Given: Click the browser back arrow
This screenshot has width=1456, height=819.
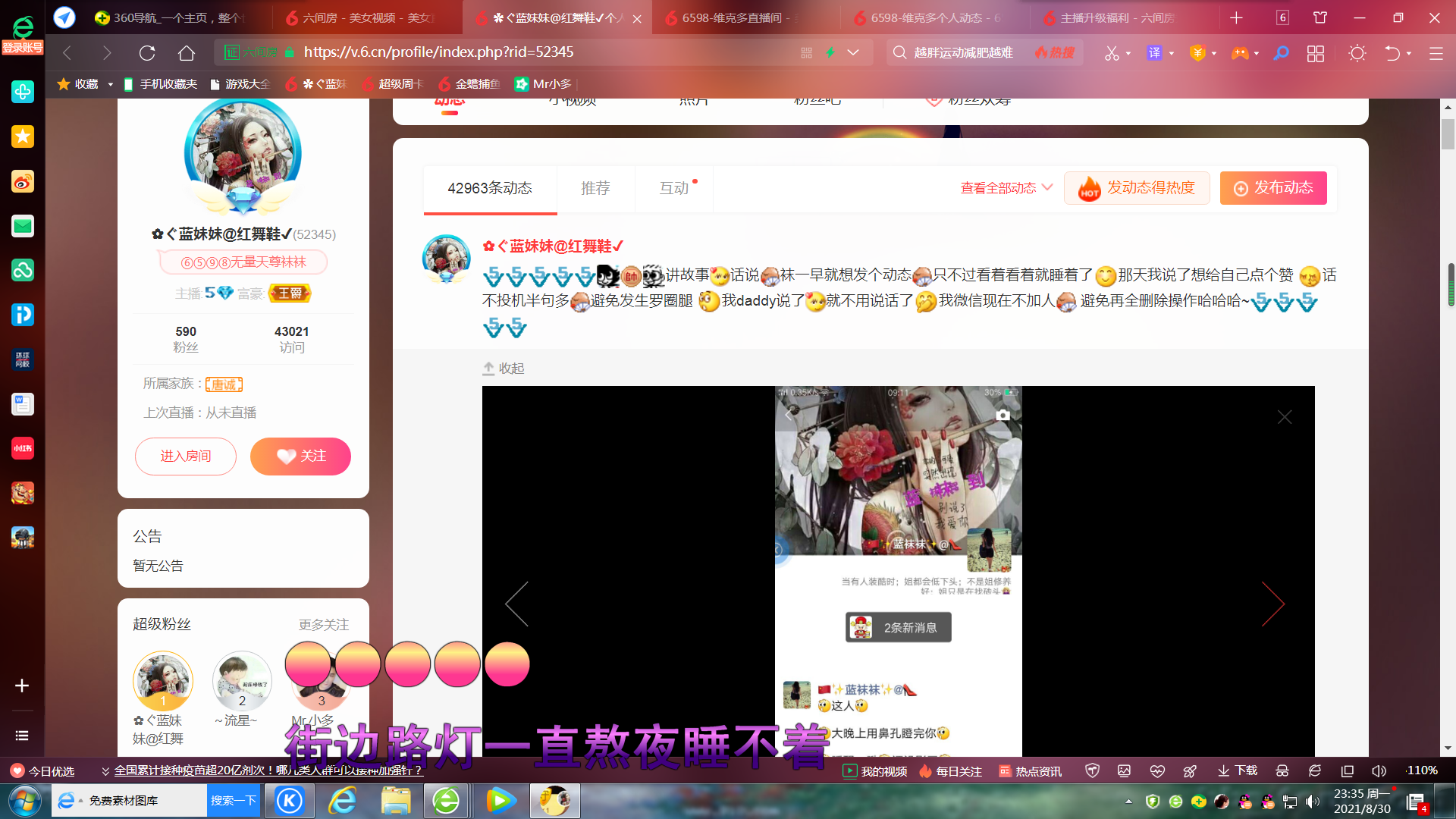Looking at the screenshot, I should point(67,52).
